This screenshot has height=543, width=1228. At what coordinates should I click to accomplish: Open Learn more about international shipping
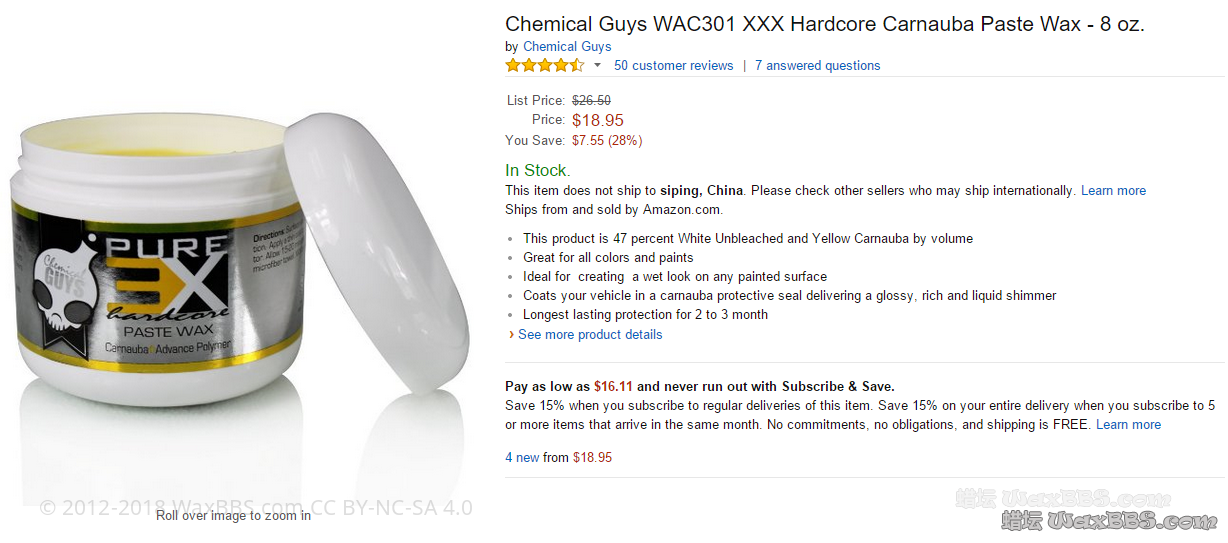point(1113,191)
